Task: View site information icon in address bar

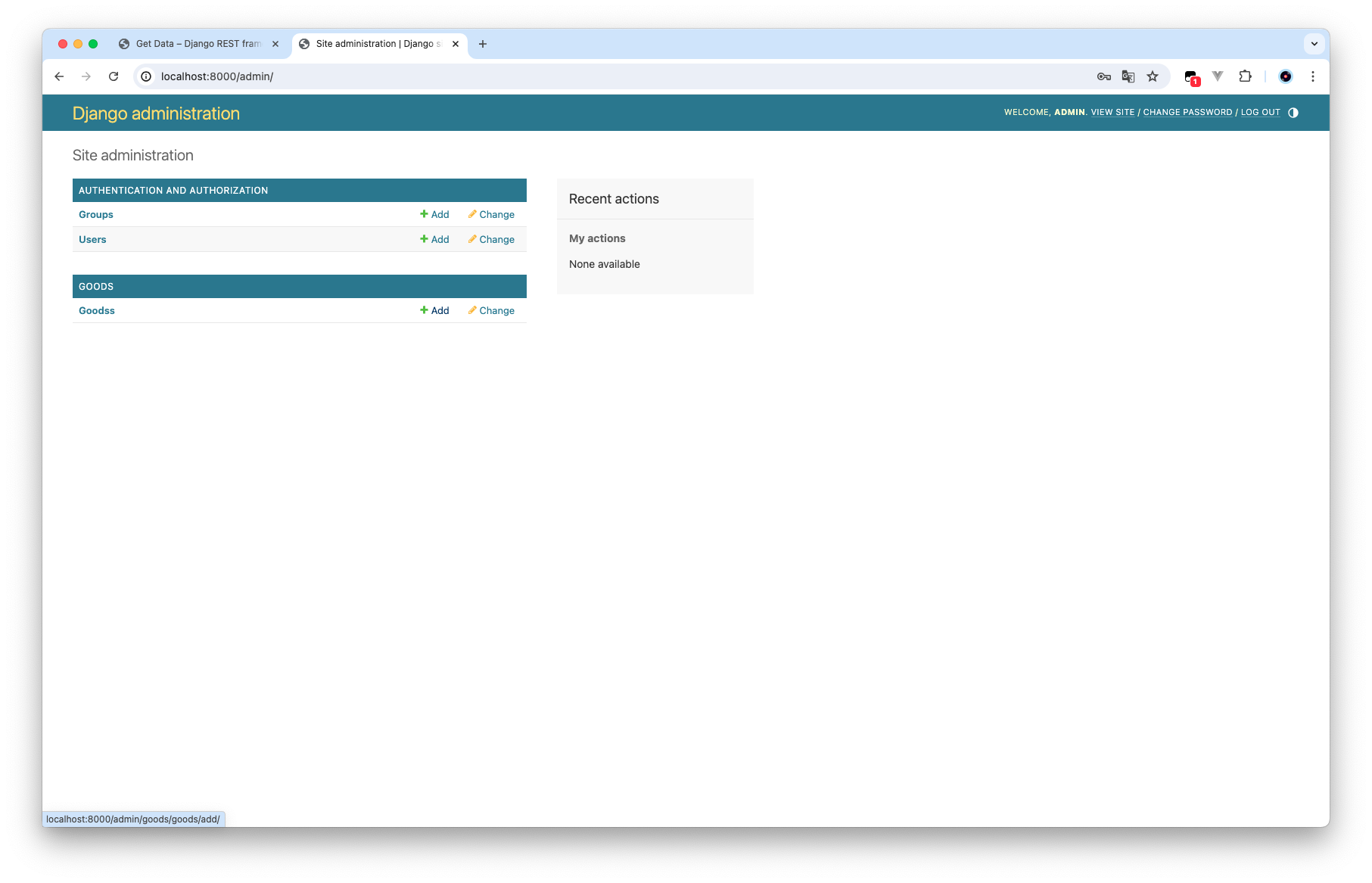Action: coord(146,76)
